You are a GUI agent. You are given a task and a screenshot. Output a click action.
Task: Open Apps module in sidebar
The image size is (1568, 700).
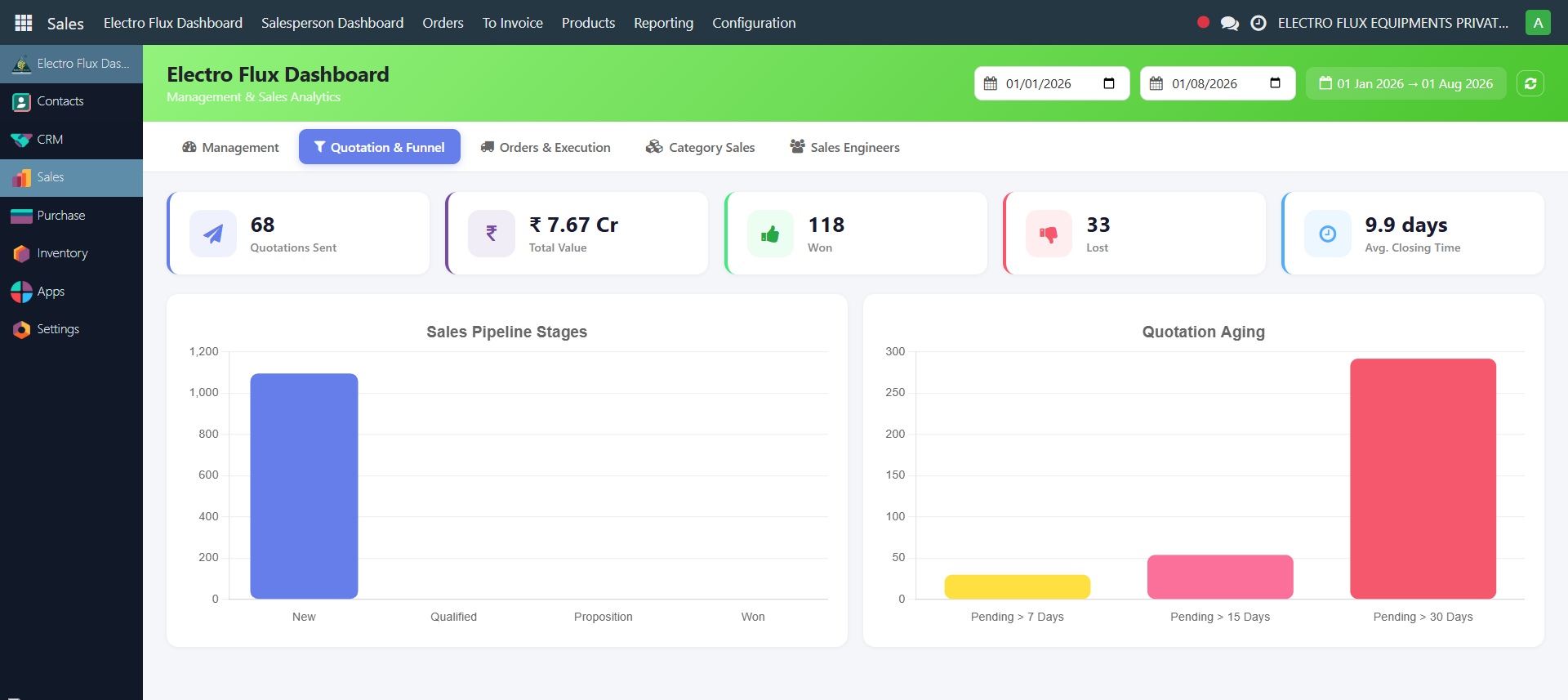(x=71, y=292)
